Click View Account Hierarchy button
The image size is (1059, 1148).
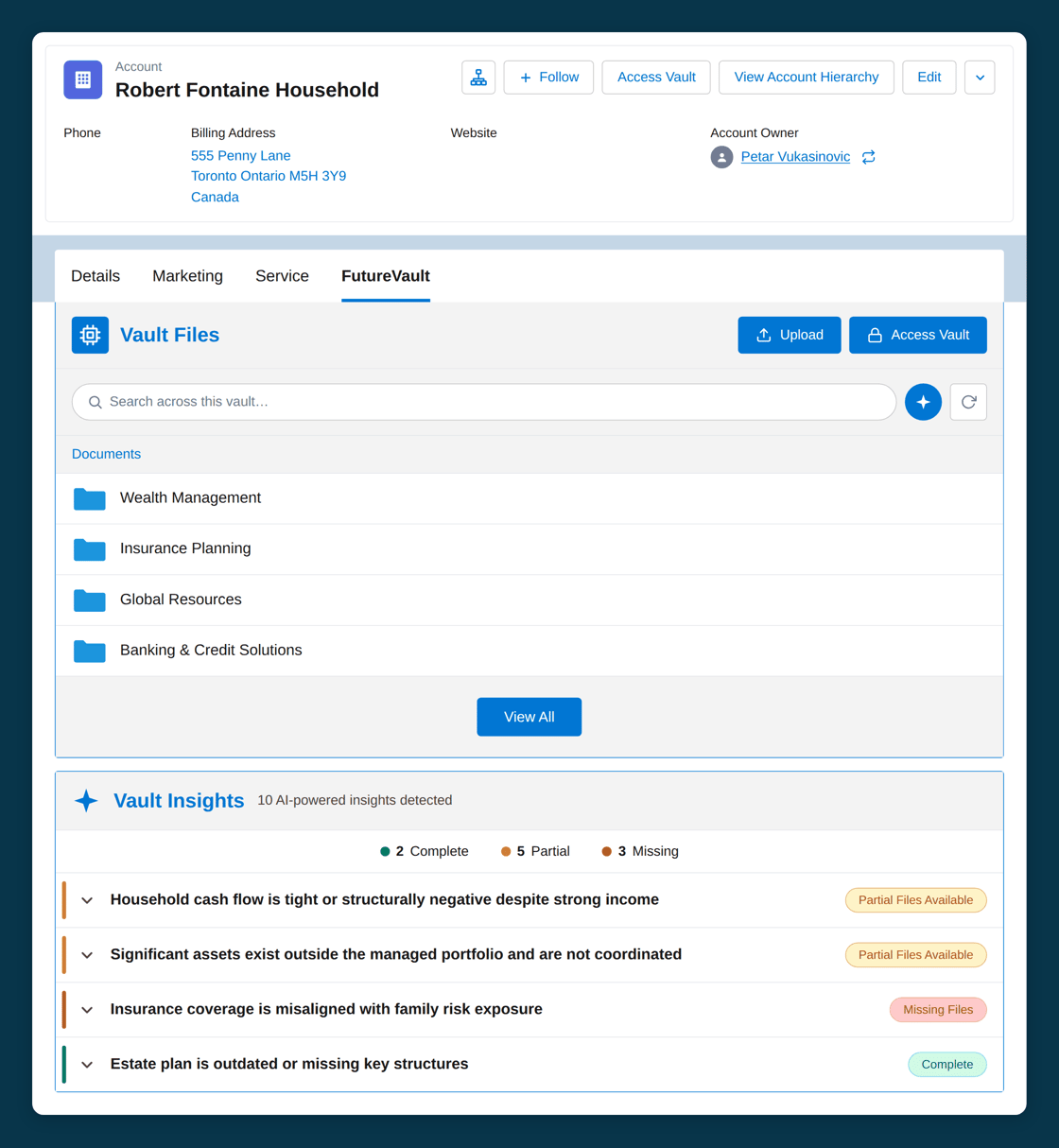pyautogui.click(x=807, y=78)
